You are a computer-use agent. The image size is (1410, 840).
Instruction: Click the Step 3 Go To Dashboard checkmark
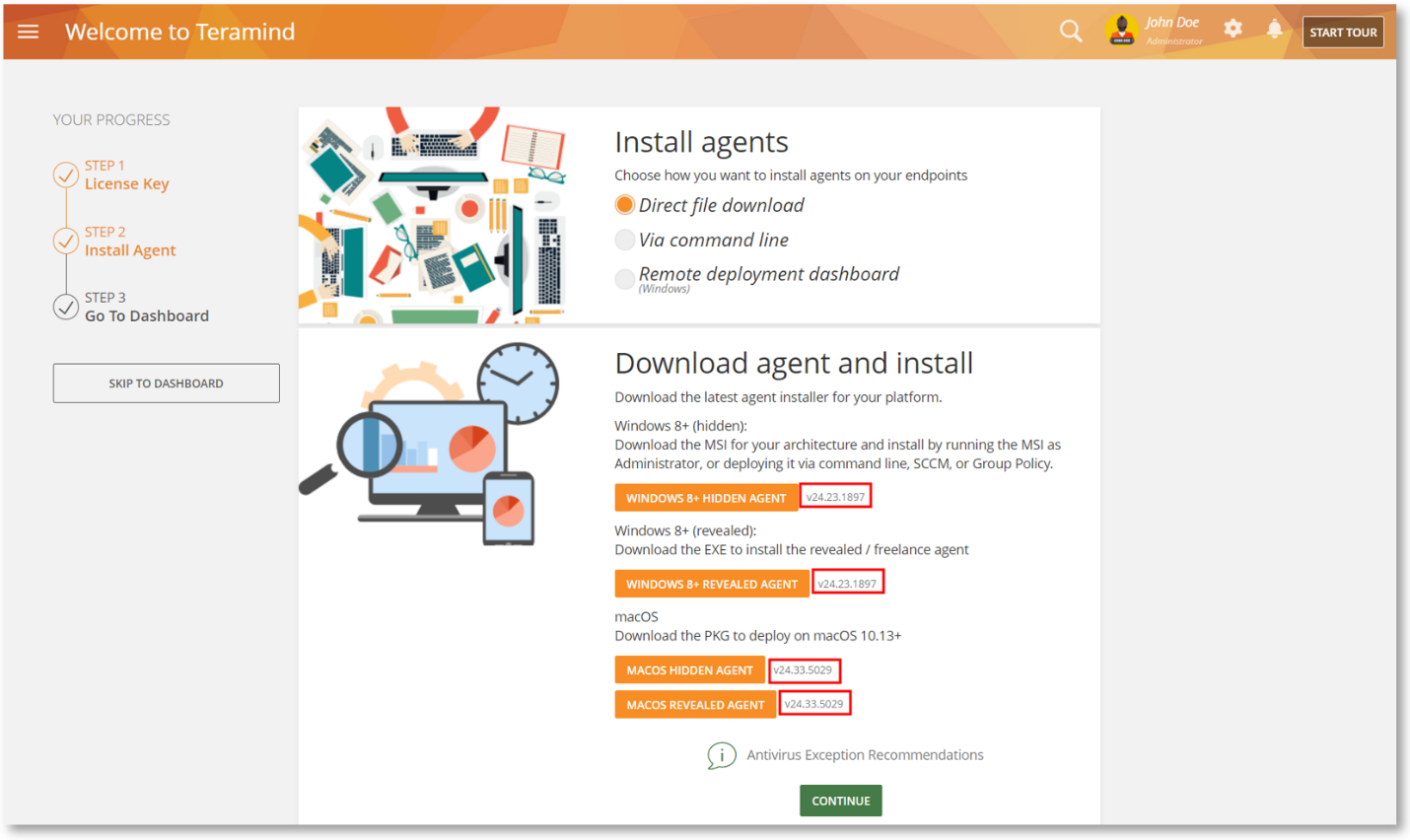[66, 307]
